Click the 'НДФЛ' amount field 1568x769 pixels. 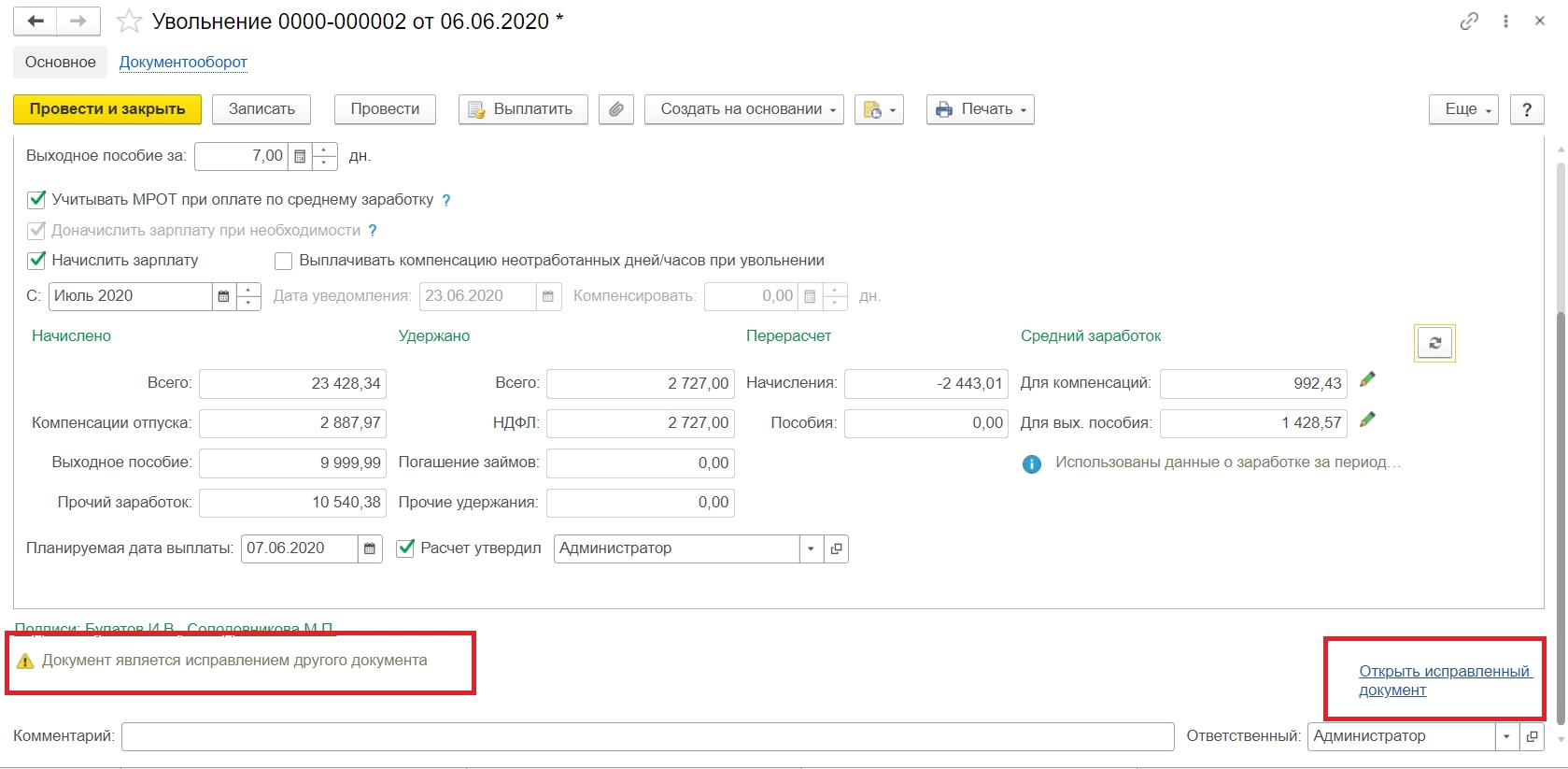[x=641, y=422]
